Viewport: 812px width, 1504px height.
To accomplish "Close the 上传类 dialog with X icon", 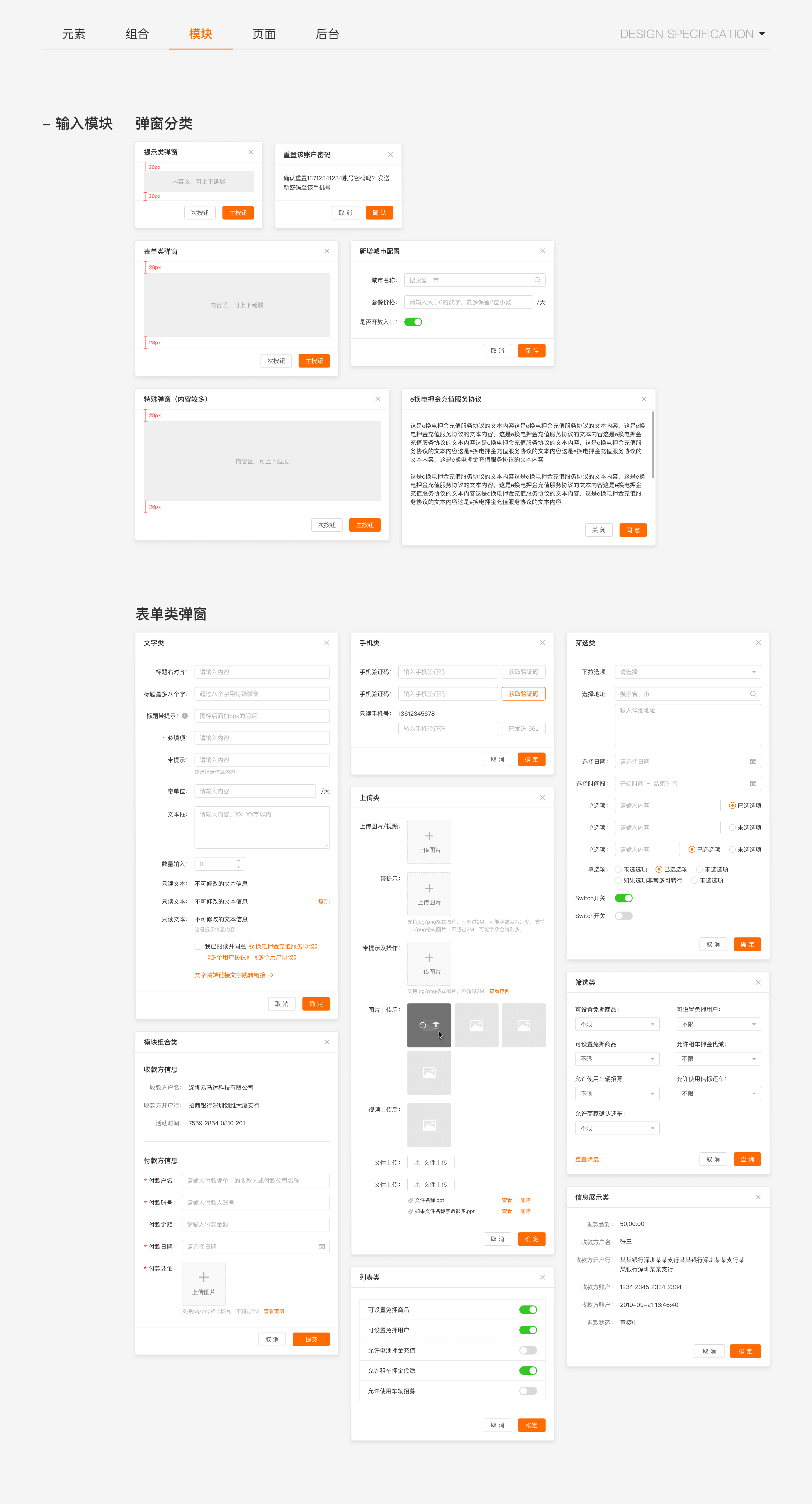I will [542, 798].
